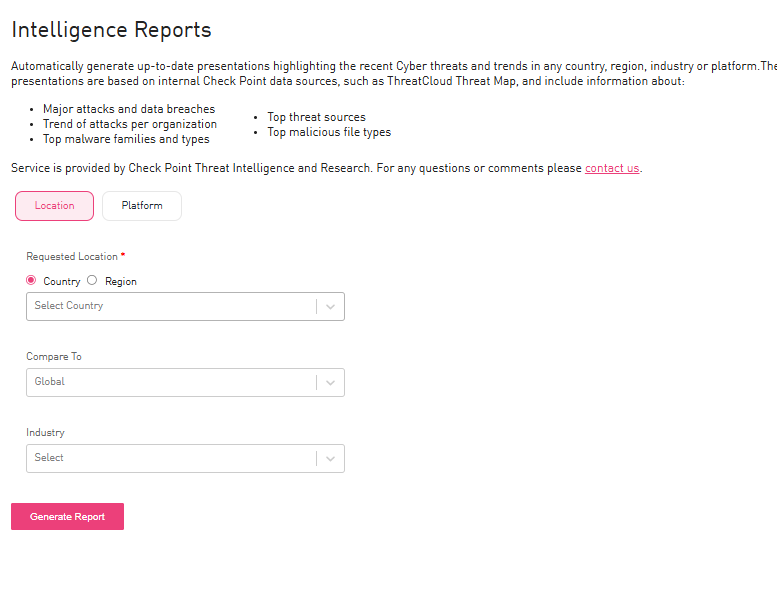The width and height of the screenshot is (777, 615).
Task: Open the Select Country dropdown arrow
Action: (330, 306)
